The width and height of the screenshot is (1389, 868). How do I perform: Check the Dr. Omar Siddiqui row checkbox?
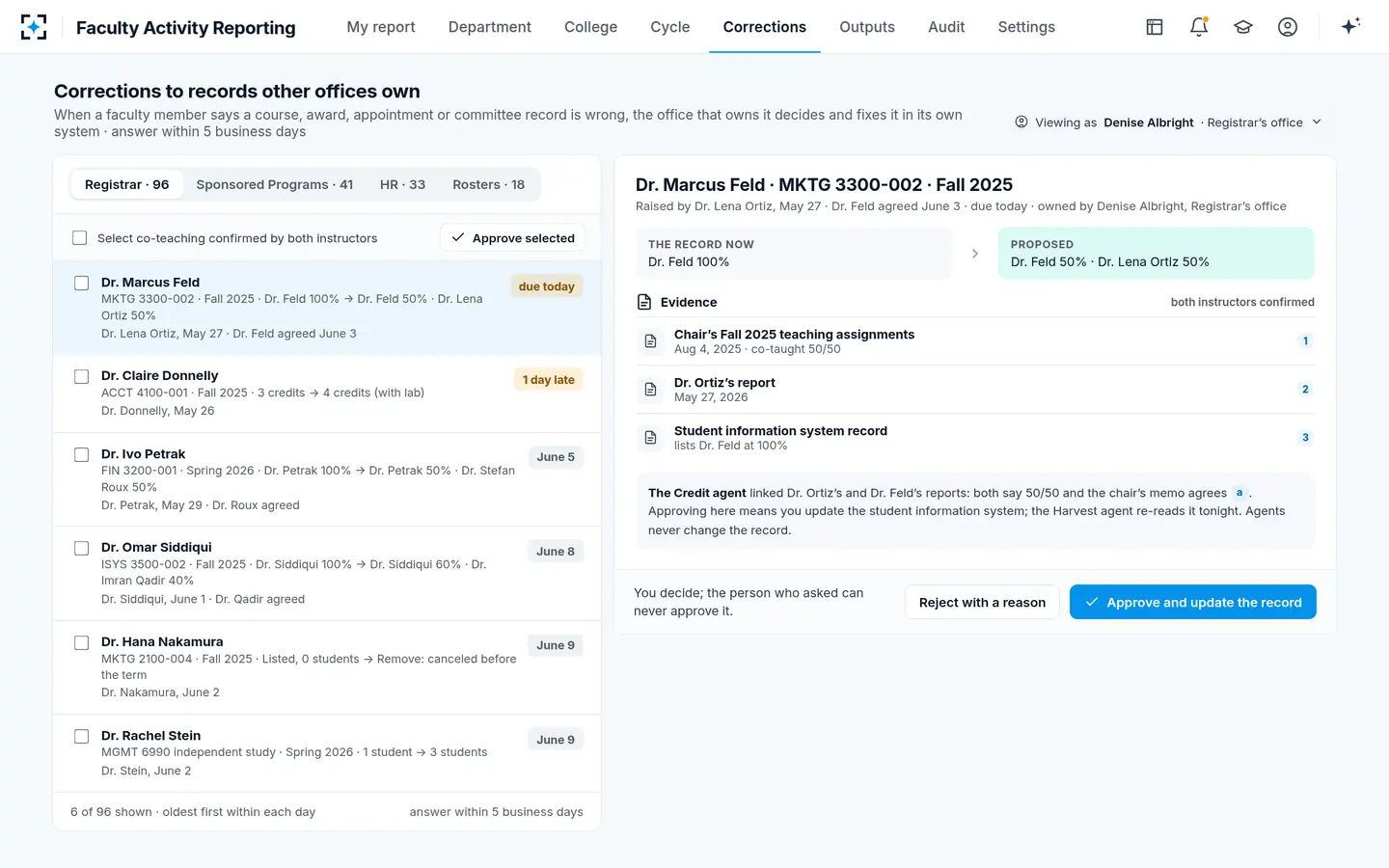(82, 548)
